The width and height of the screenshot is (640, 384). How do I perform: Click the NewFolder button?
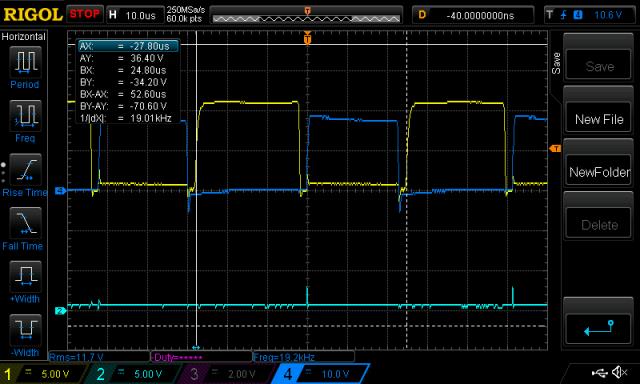click(599, 172)
